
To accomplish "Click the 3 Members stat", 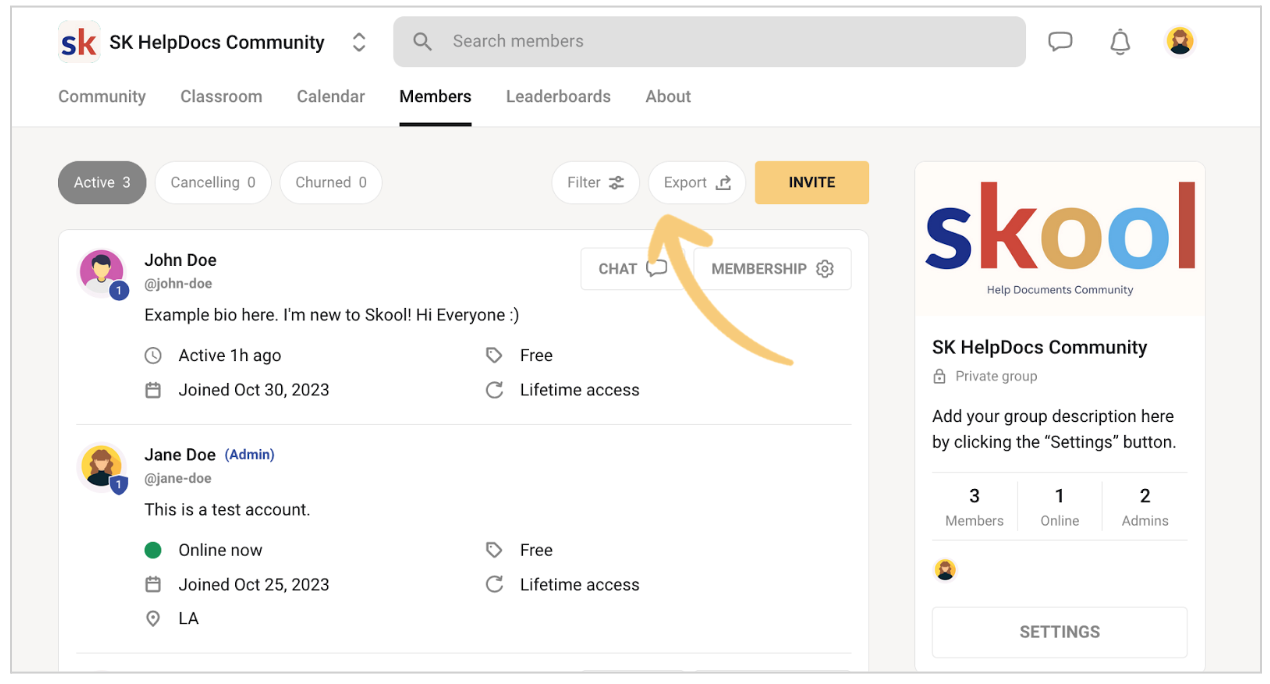I will pyautogui.click(x=974, y=506).
